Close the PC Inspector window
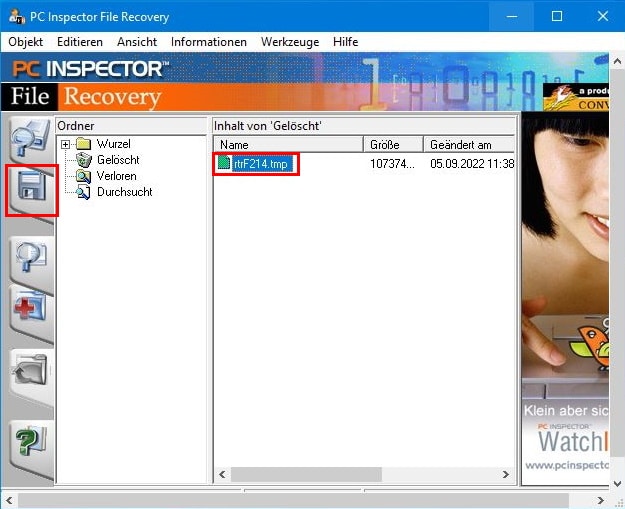 click(602, 16)
